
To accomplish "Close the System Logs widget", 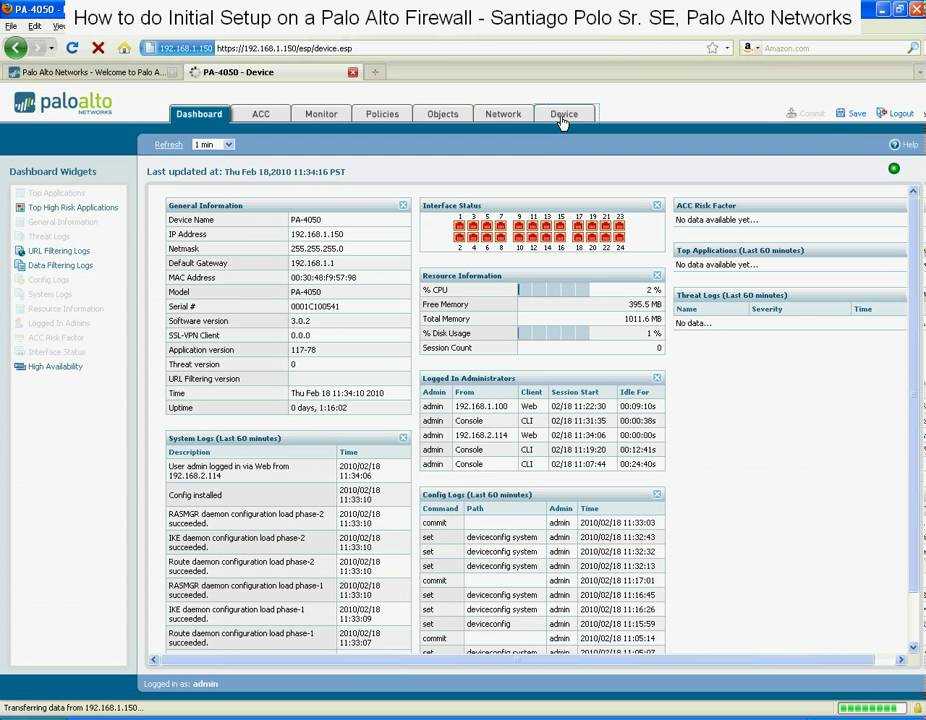I will (403, 438).
